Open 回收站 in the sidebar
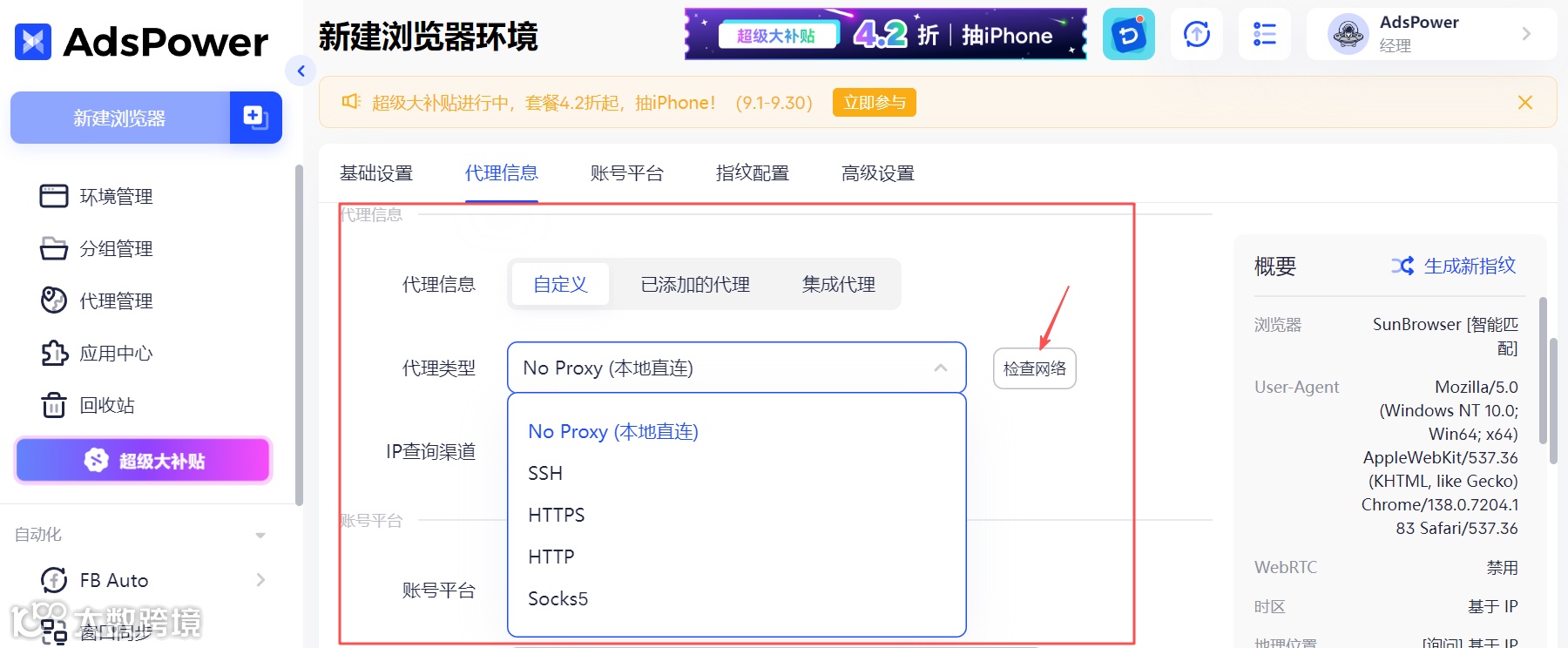 pyautogui.click(x=107, y=405)
